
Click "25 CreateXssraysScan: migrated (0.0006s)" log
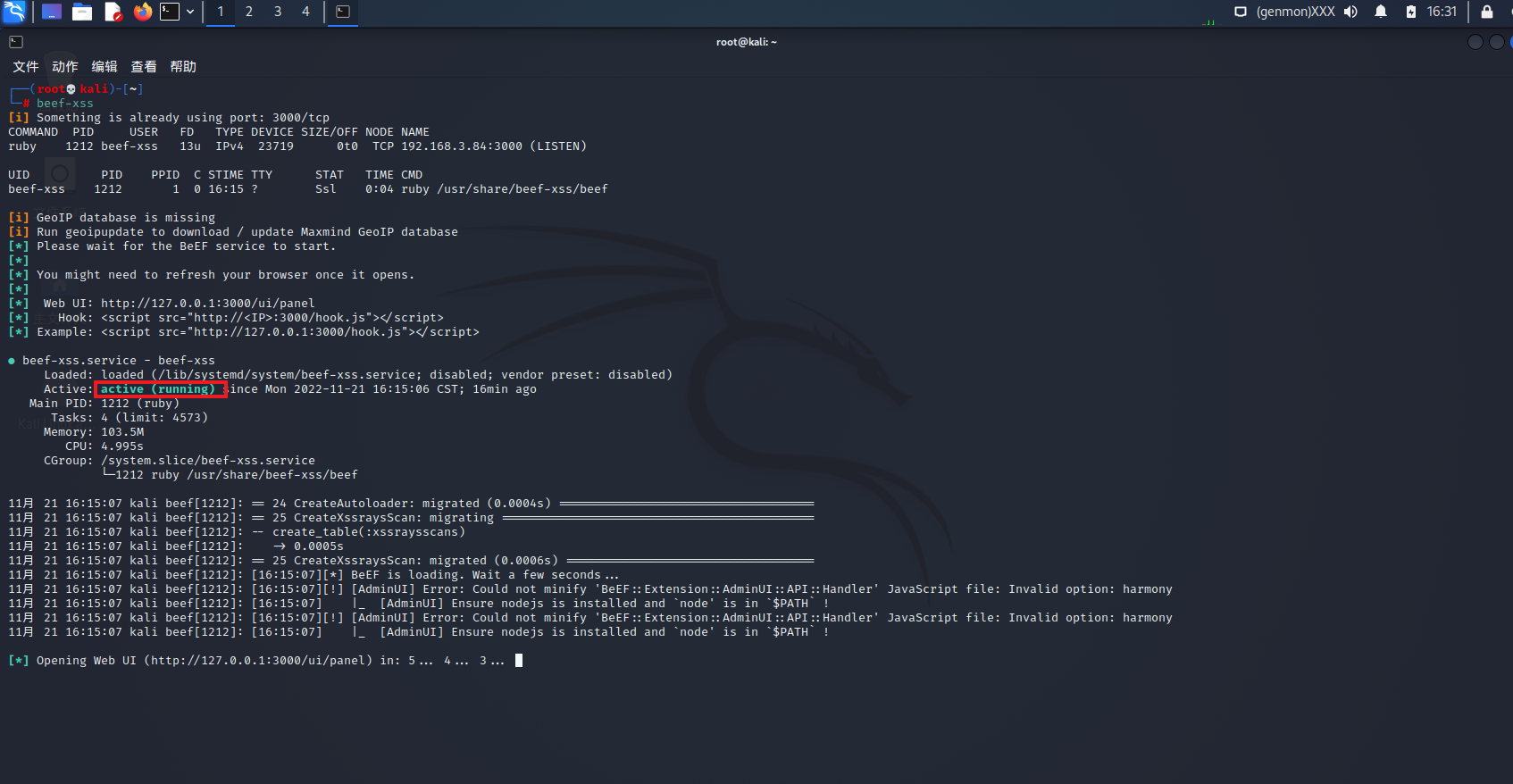[415, 561]
